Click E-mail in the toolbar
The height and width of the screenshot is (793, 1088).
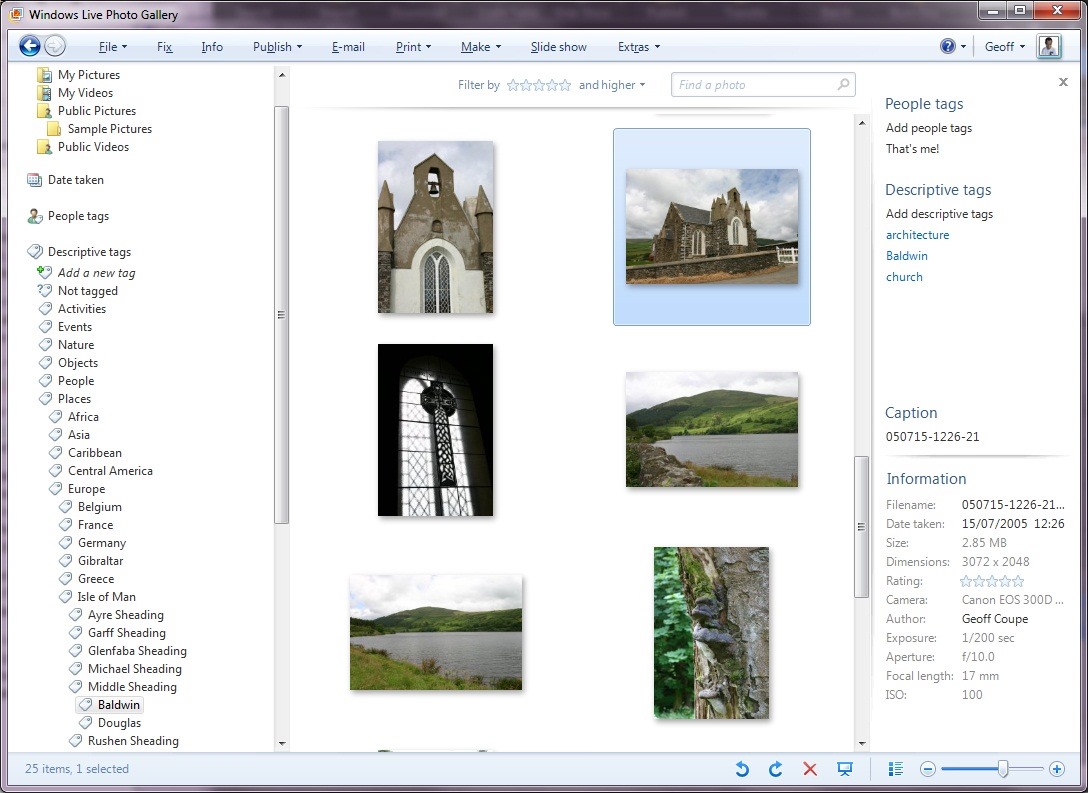click(x=348, y=47)
